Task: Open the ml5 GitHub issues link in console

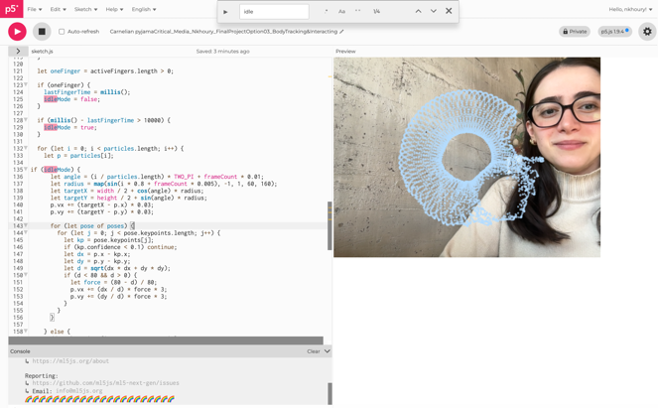Action: pyautogui.click(x=106, y=383)
